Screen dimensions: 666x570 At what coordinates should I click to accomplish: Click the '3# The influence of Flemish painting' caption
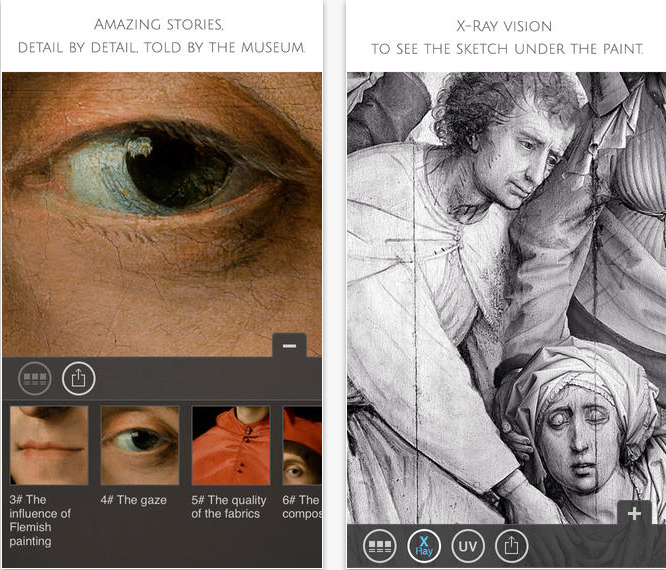(x=40, y=520)
